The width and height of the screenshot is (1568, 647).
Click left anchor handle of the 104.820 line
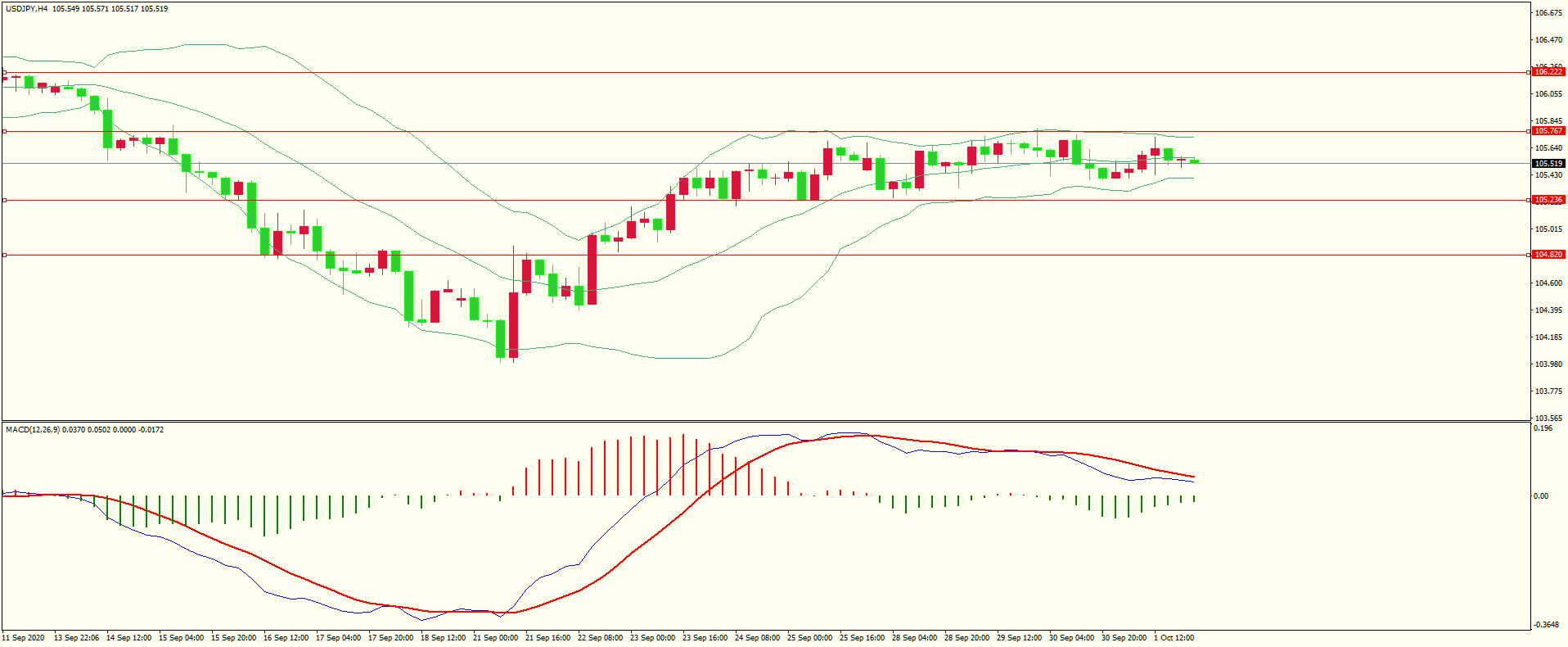point(4,255)
